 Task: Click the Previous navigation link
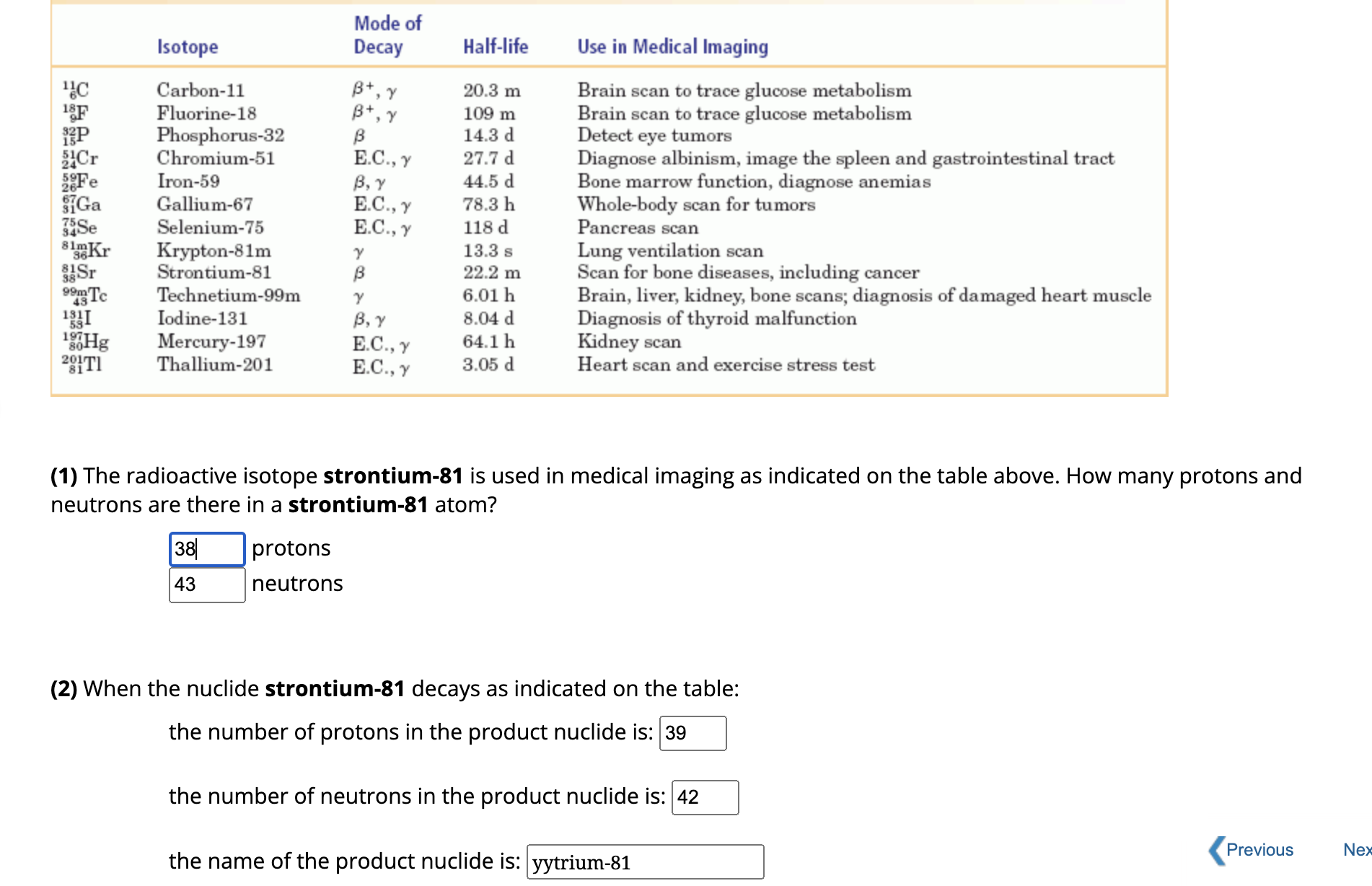tap(1259, 850)
